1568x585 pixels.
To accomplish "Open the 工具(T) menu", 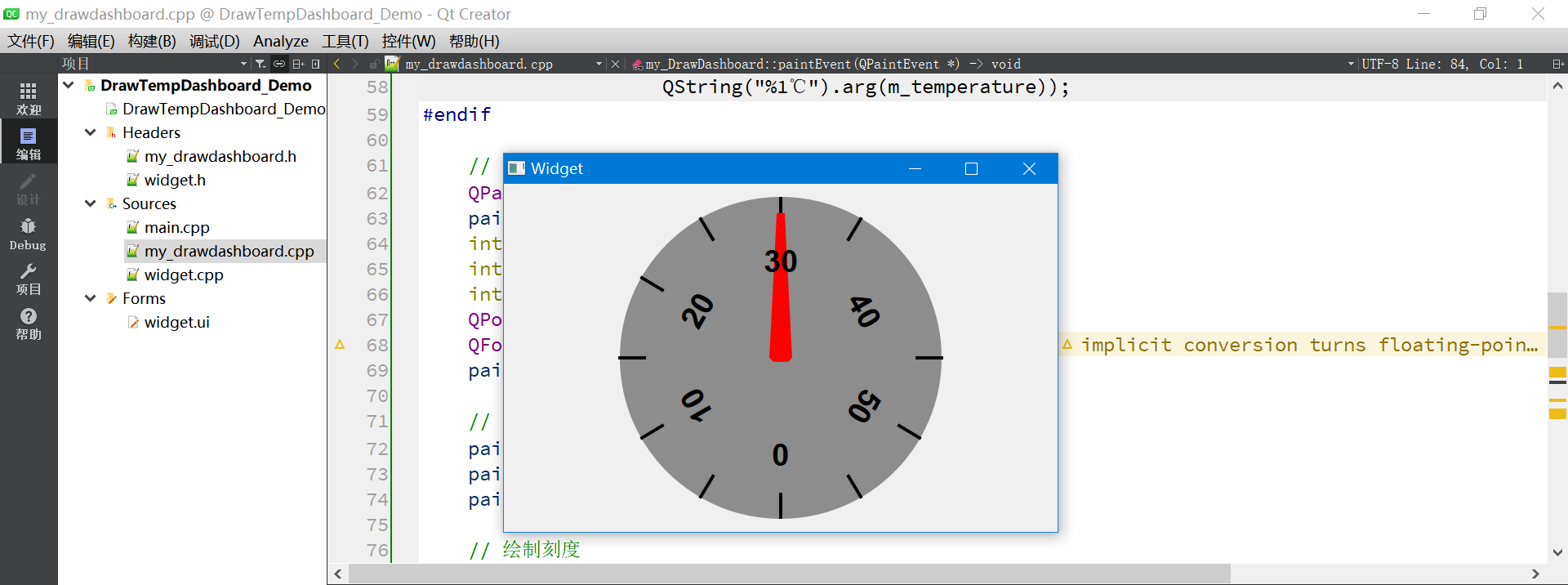I will point(345,41).
